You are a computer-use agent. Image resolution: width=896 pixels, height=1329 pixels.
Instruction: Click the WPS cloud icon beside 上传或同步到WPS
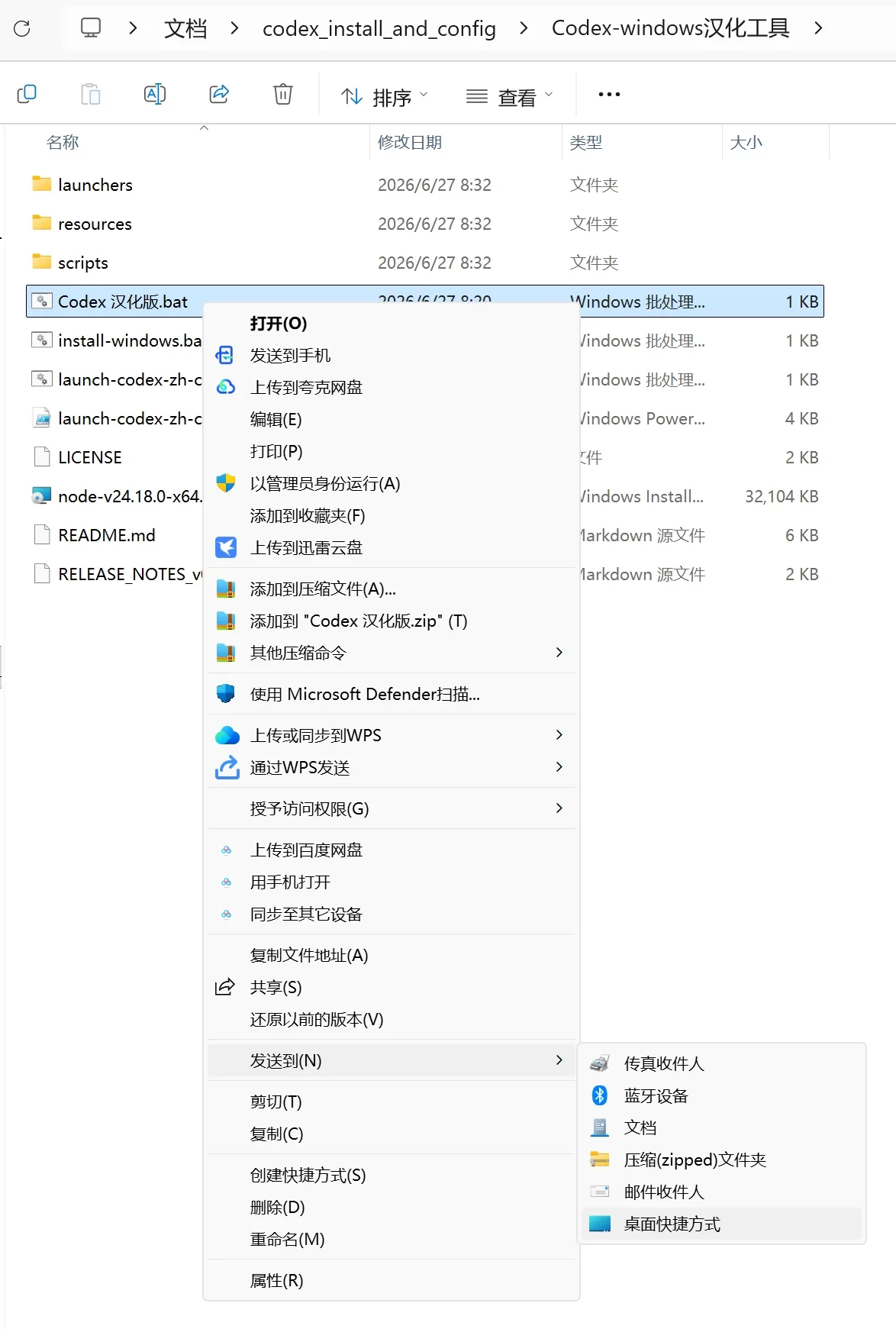tap(227, 735)
